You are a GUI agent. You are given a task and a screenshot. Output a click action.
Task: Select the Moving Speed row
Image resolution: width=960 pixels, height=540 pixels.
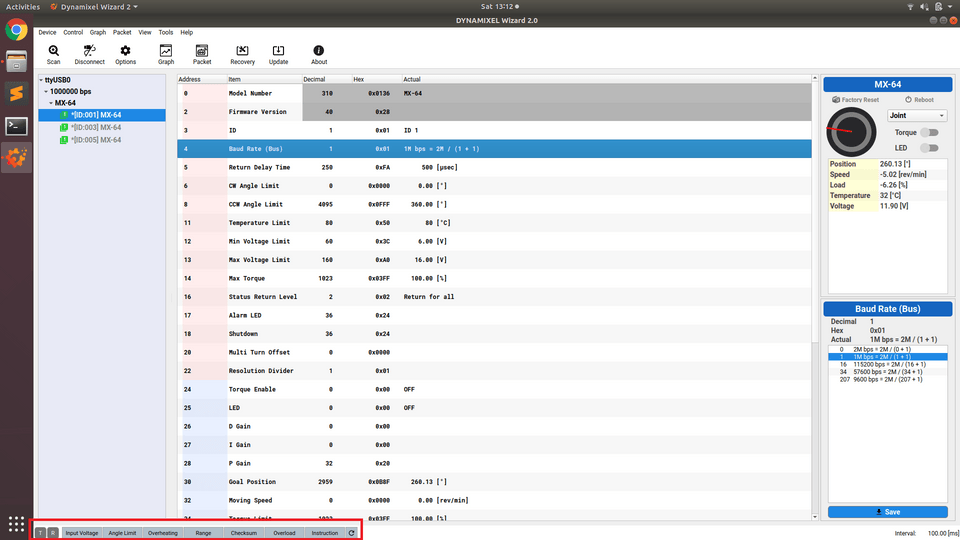(494, 500)
